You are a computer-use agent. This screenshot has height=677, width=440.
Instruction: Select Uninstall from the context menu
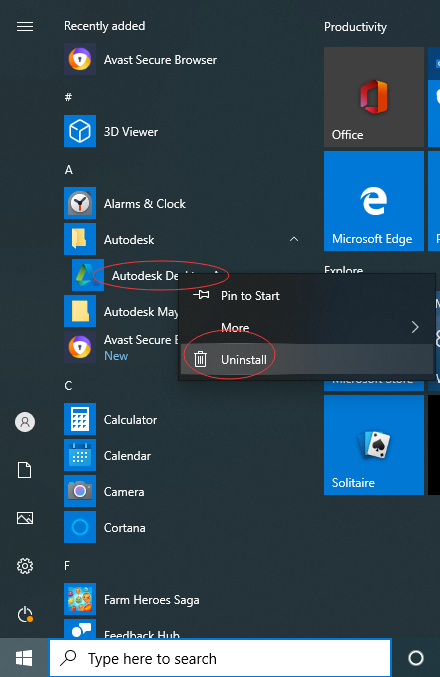(x=307, y=359)
